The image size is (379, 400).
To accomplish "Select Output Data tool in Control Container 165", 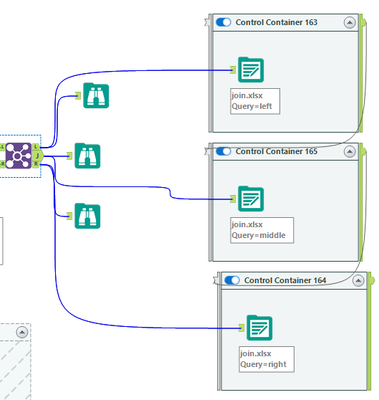I will 251,199.
